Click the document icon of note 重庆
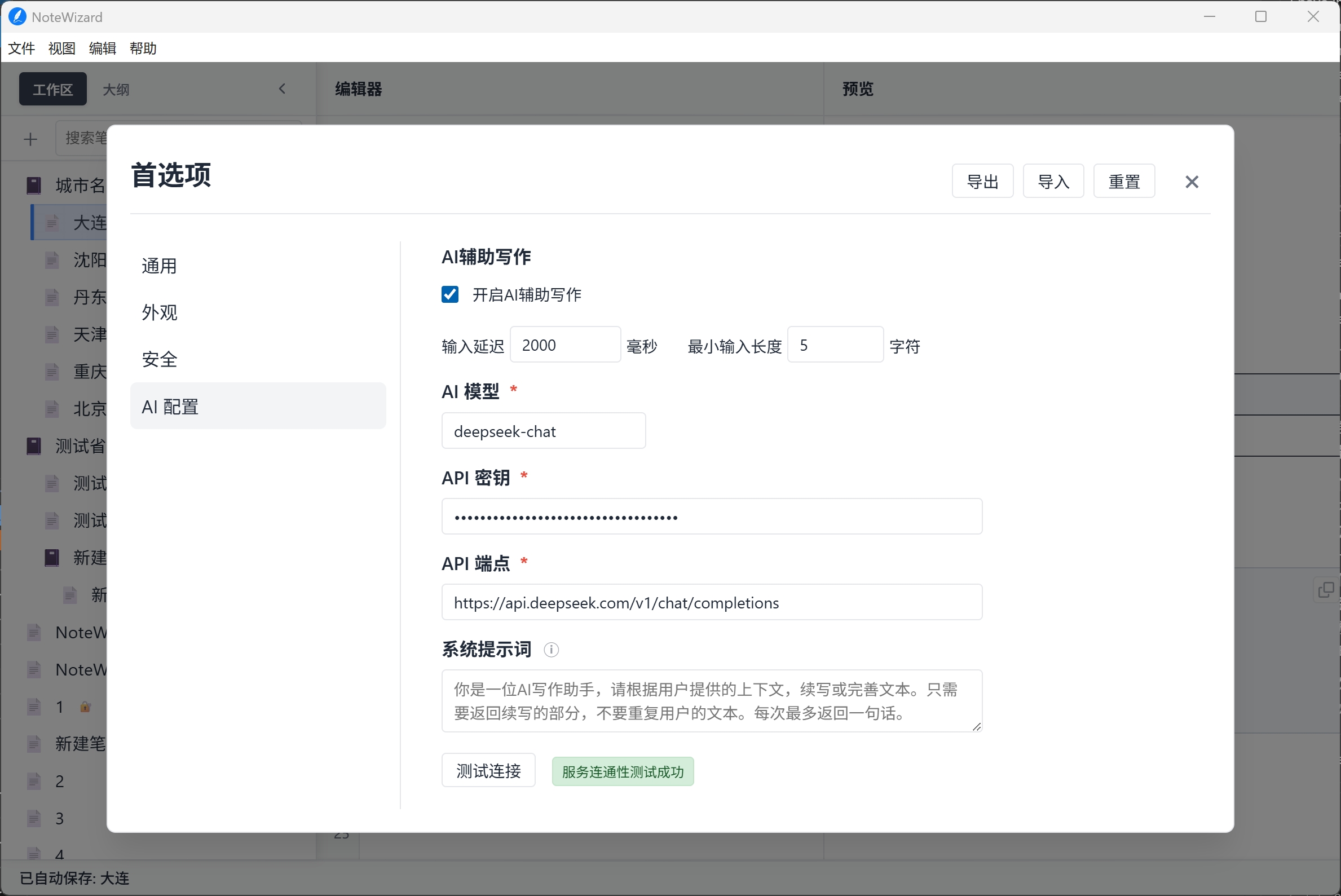Screen dimensions: 1341x896 pos(52,372)
